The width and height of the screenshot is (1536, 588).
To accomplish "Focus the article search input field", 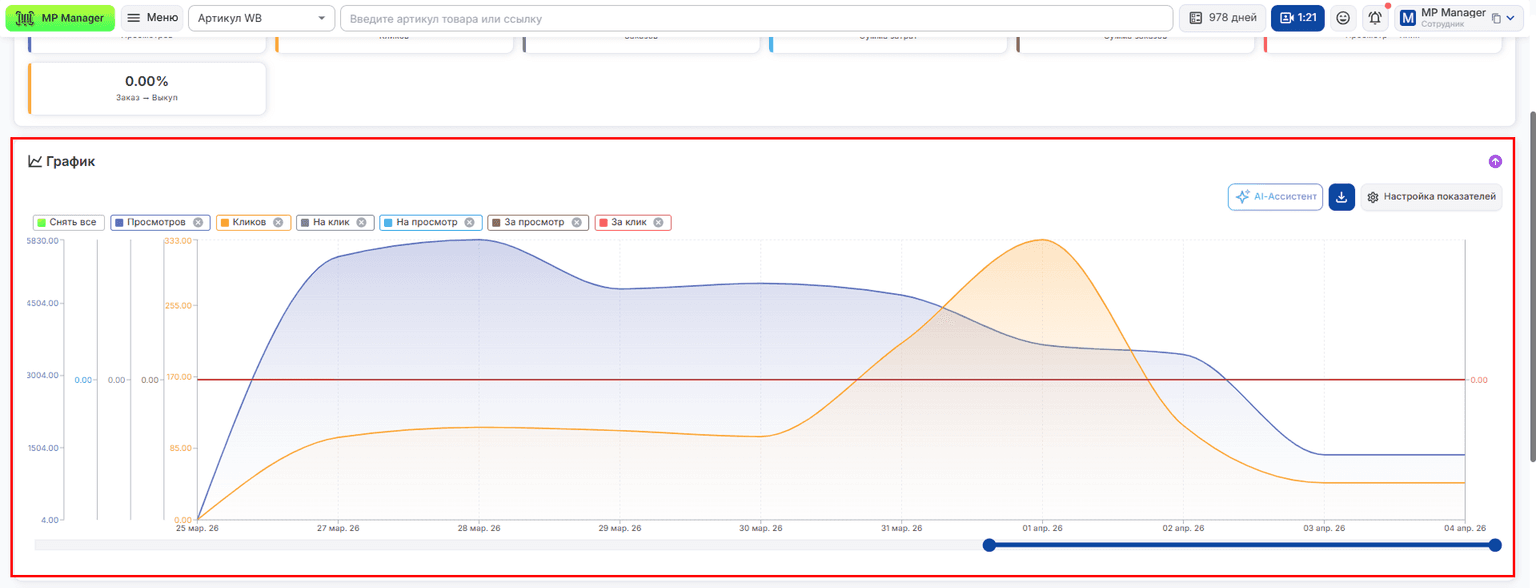I will click(756, 18).
